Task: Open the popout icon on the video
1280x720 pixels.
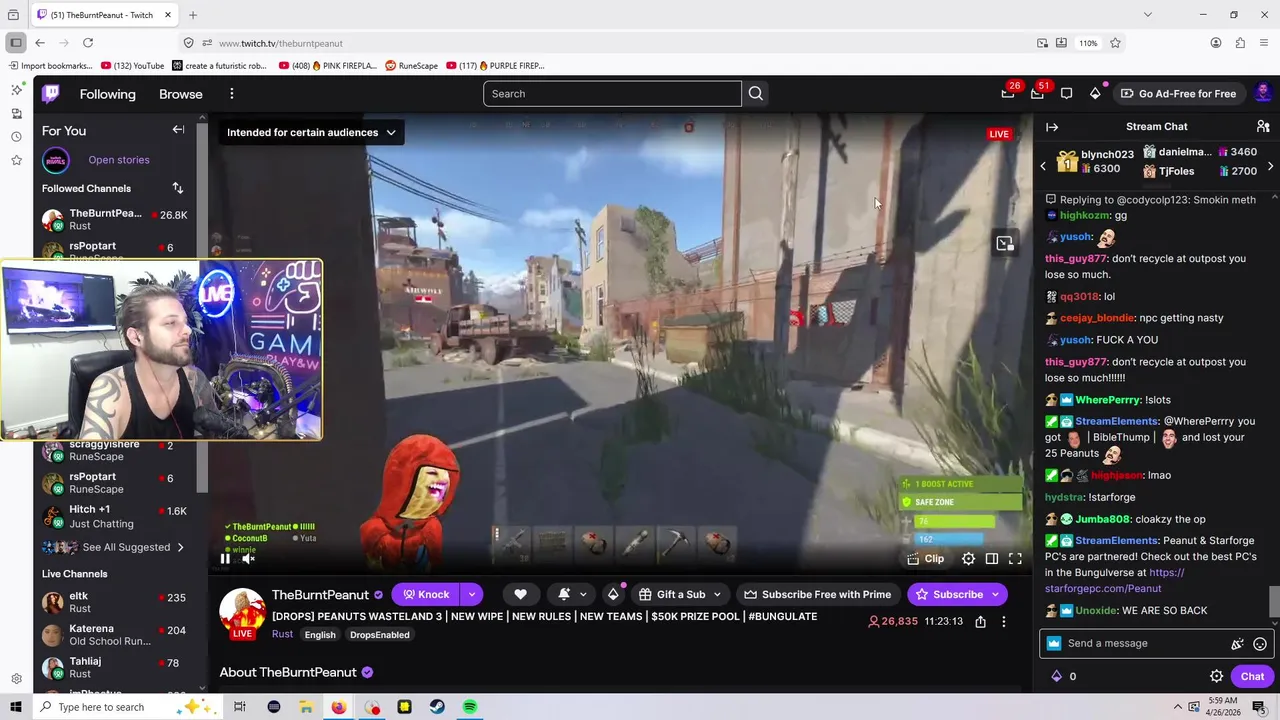Action: point(1005,244)
